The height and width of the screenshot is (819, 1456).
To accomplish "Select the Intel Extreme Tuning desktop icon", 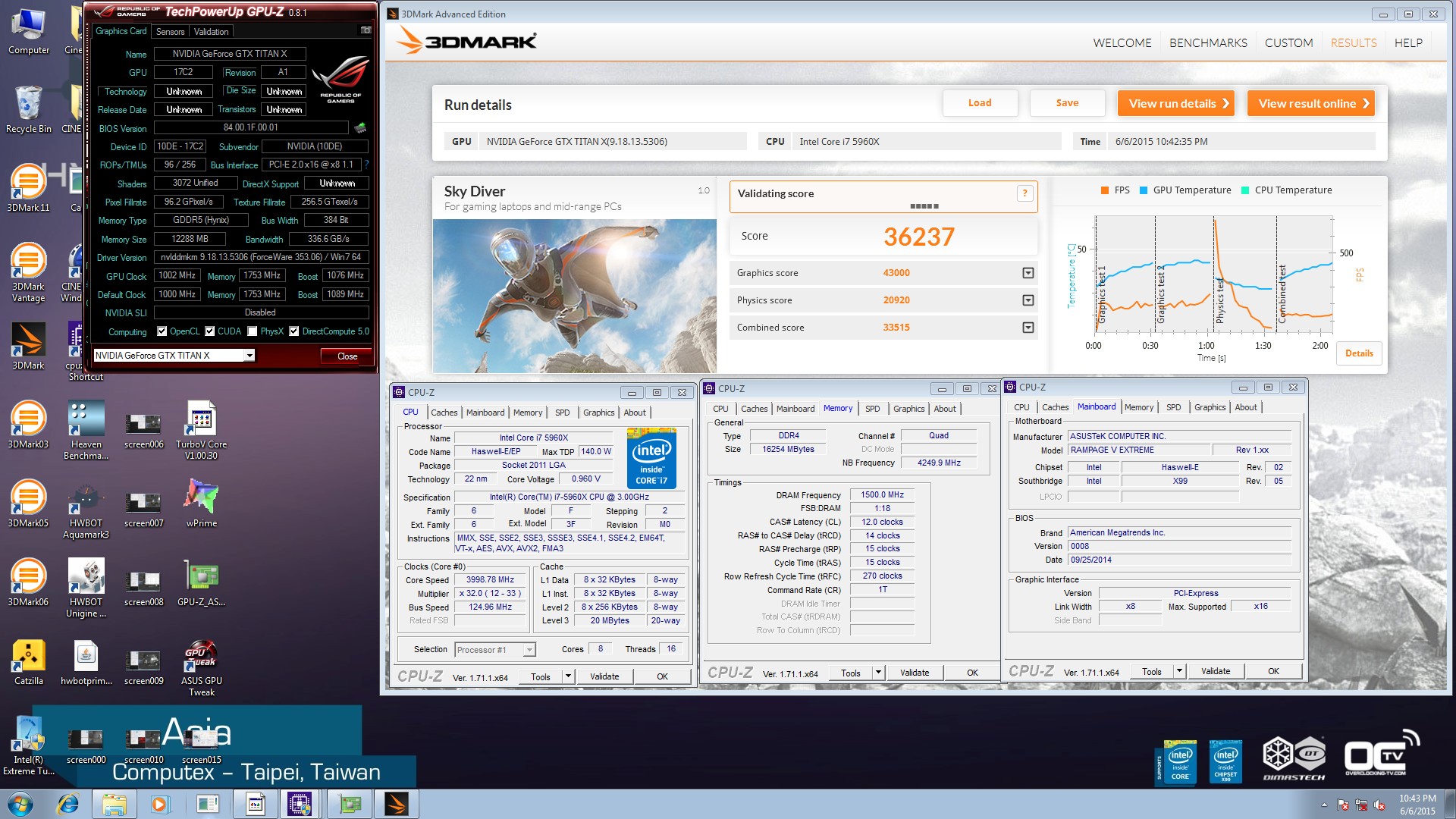I will point(28,746).
